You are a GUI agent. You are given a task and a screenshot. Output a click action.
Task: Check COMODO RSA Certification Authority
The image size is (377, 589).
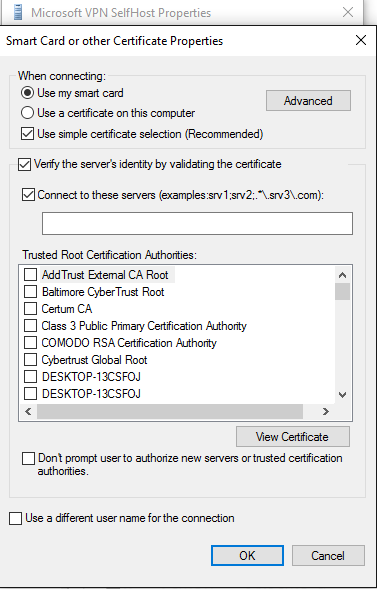[30, 343]
